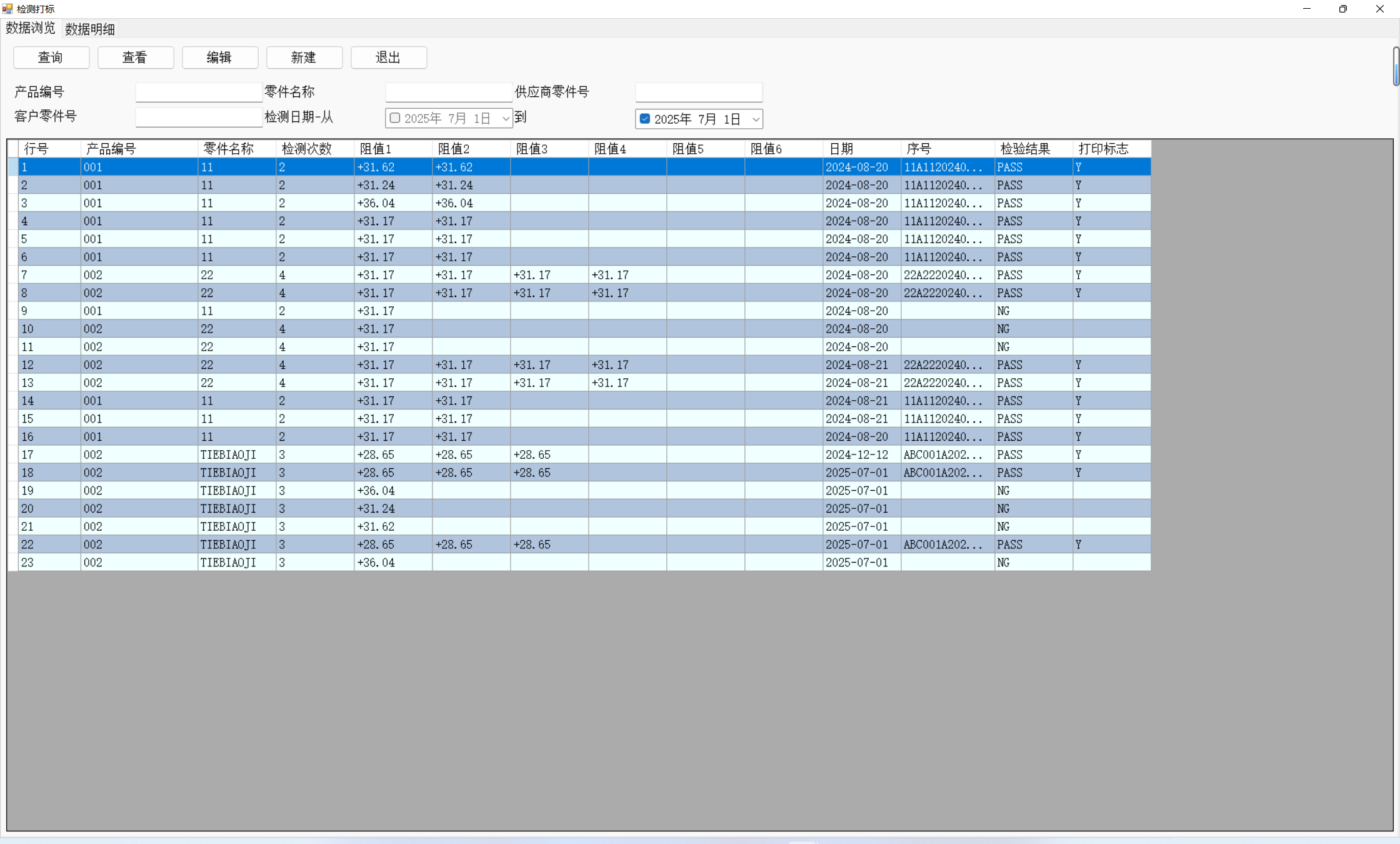Enable the 检测日期-从 date checkbox

(395, 118)
